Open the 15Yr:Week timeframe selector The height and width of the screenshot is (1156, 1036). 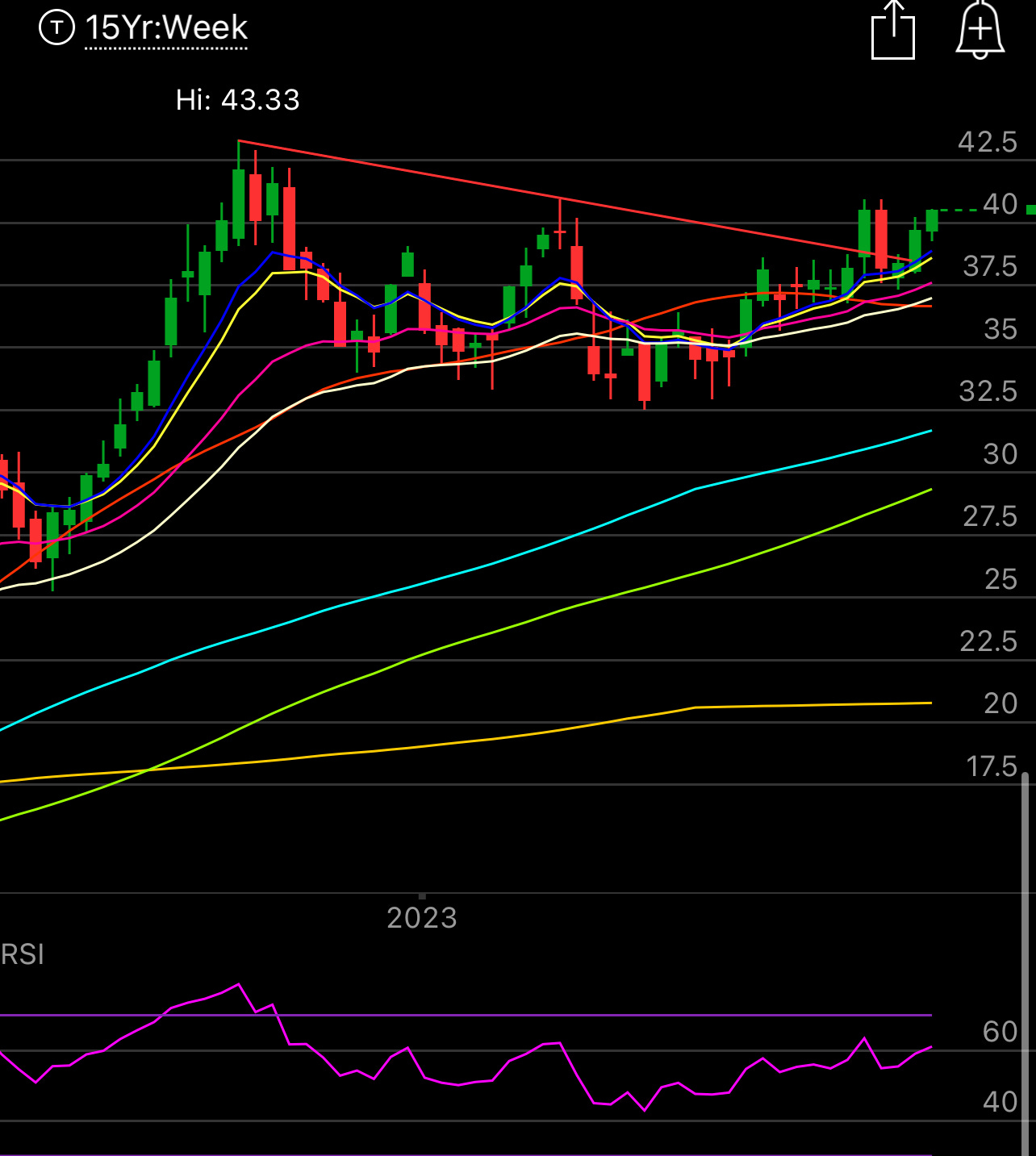coord(166,28)
